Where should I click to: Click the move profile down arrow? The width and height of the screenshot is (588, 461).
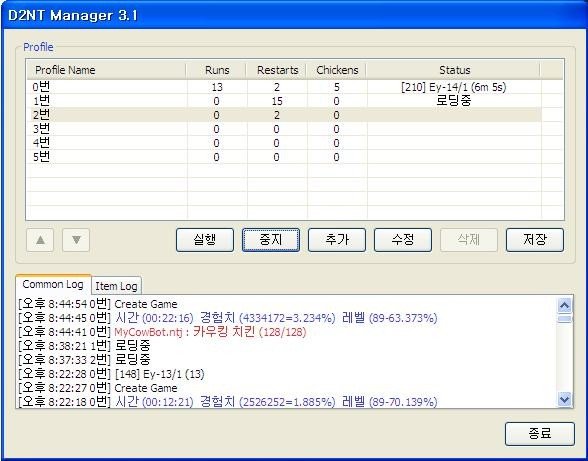click(x=76, y=240)
